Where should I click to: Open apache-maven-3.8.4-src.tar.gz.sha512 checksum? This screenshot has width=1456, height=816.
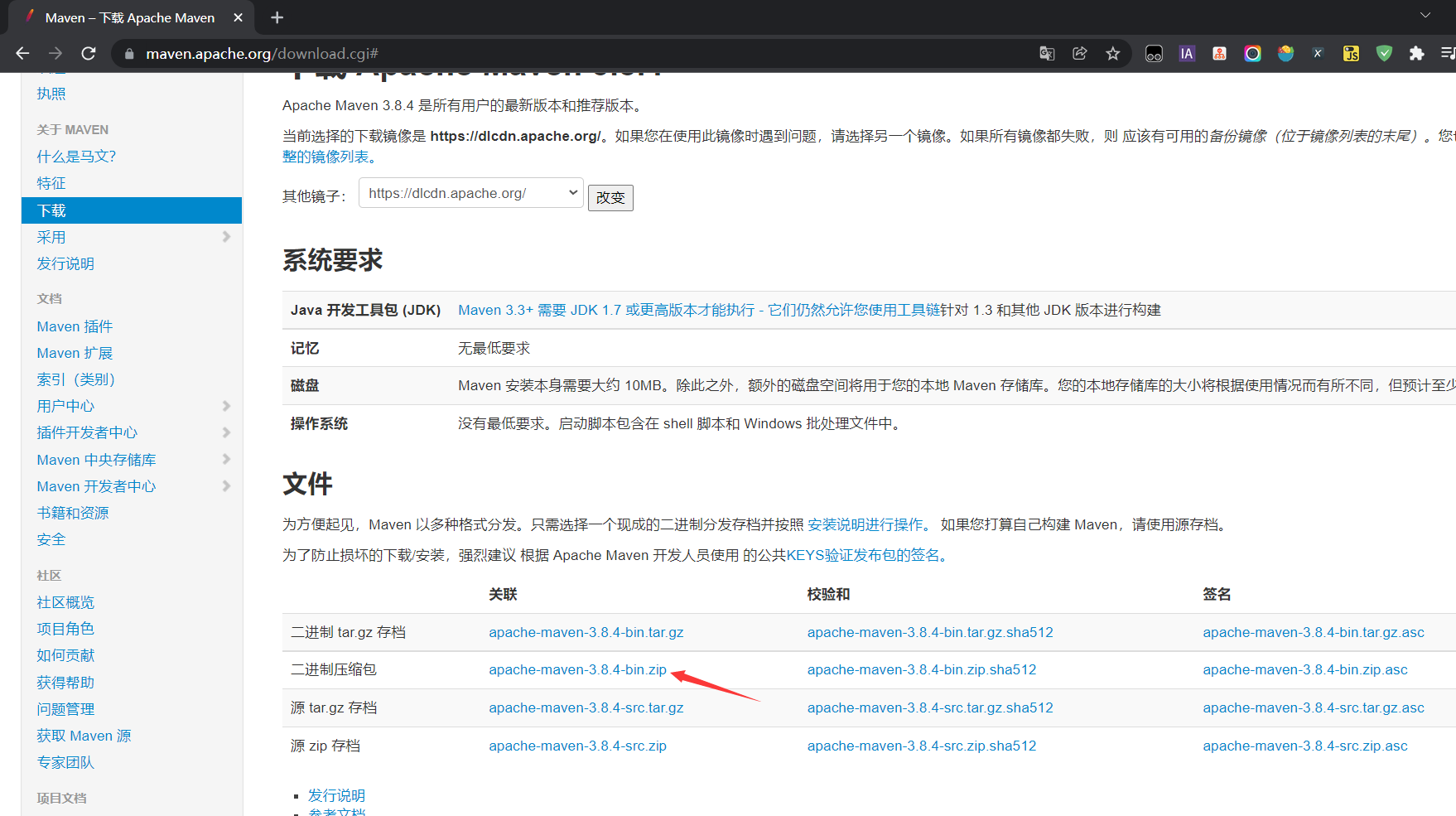(x=930, y=707)
